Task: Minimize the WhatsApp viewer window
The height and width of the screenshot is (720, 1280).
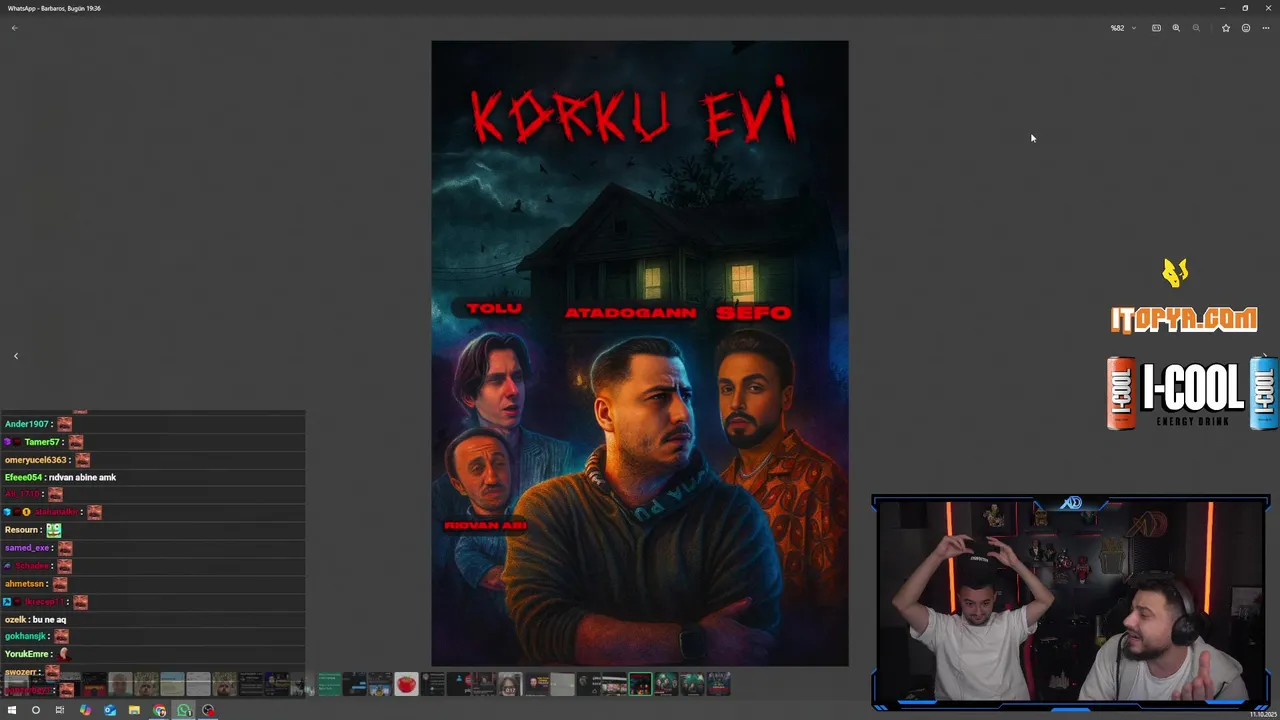Action: click(x=1222, y=8)
